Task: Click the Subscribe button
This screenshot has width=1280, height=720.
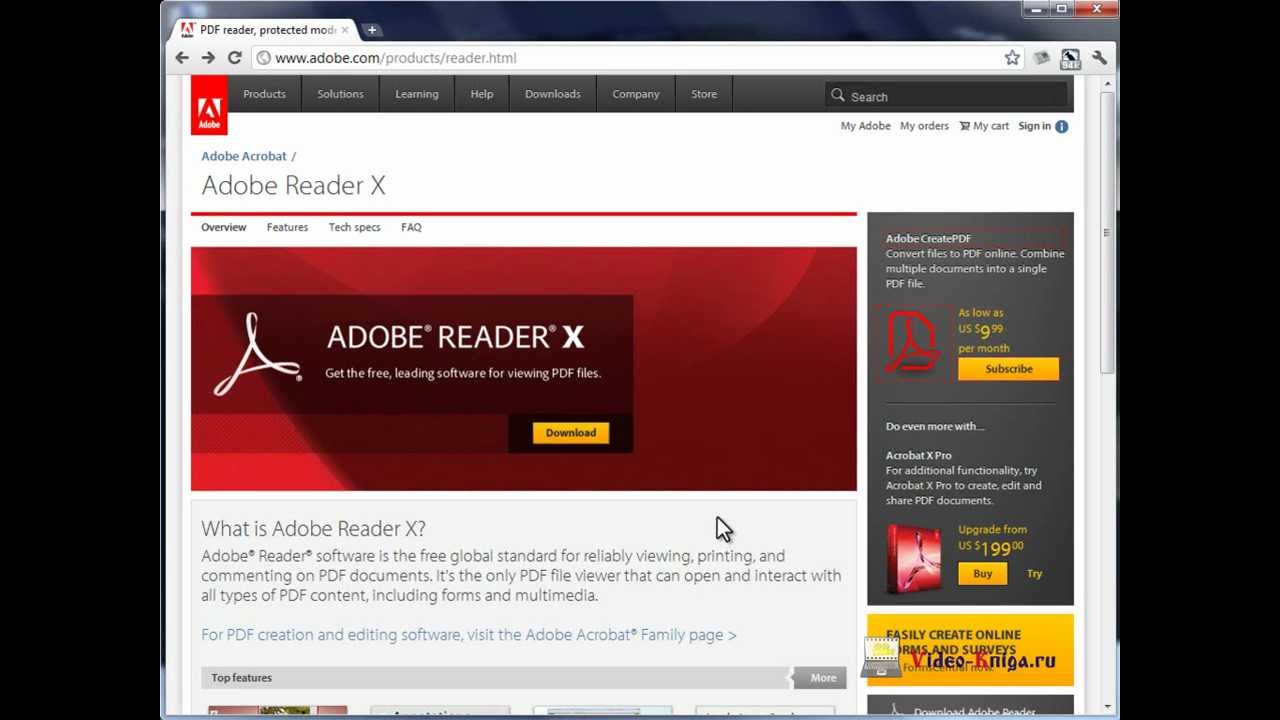Action: [1008, 369]
